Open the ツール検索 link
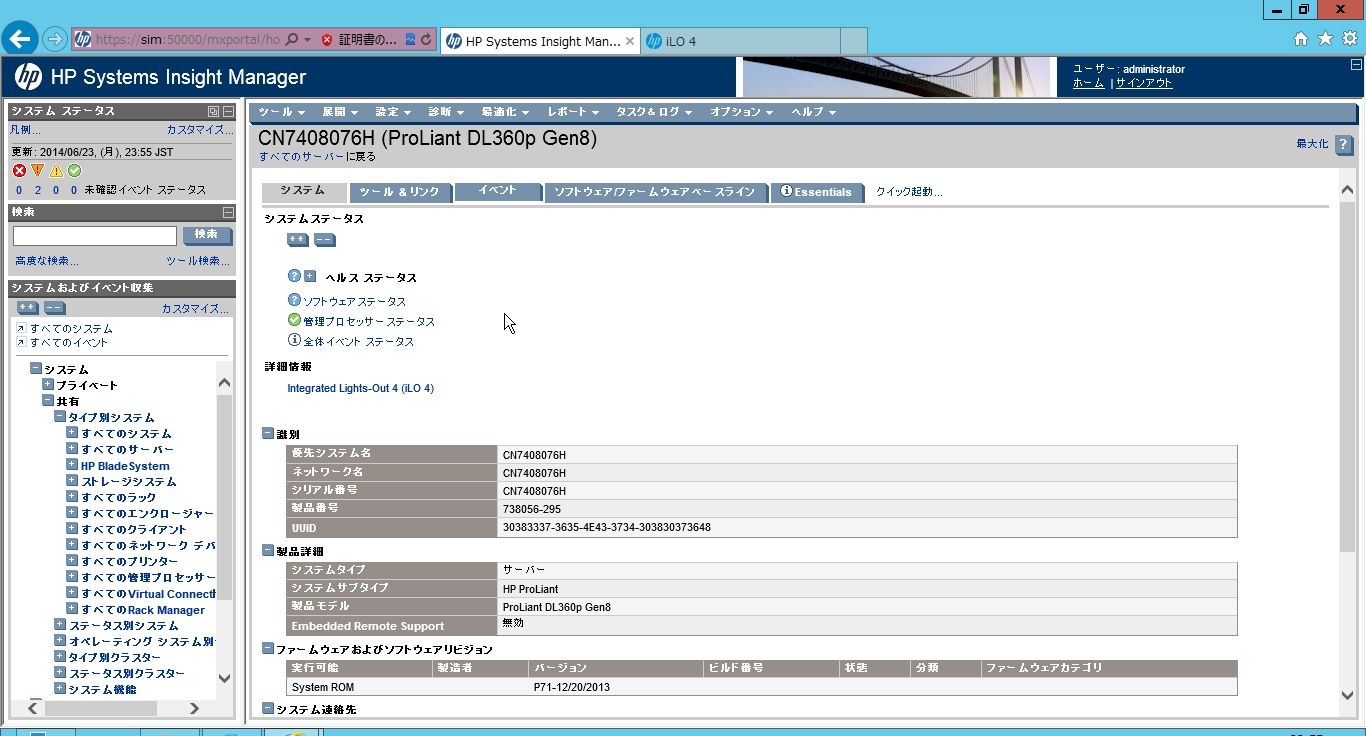This screenshot has width=1366, height=736. pyautogui.click(x=198, y=261)
